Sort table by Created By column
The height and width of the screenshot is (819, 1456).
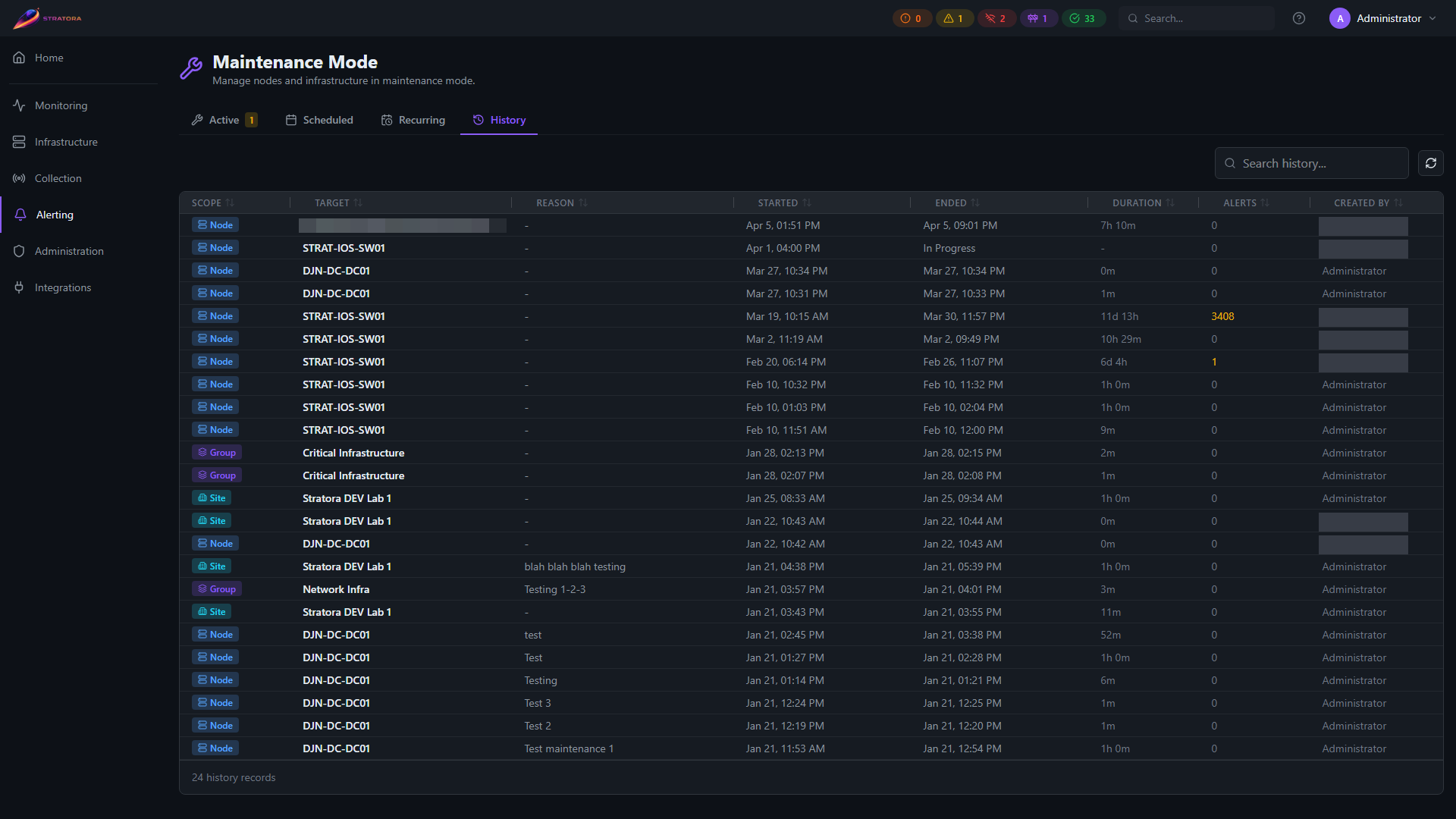(1369, 202)
